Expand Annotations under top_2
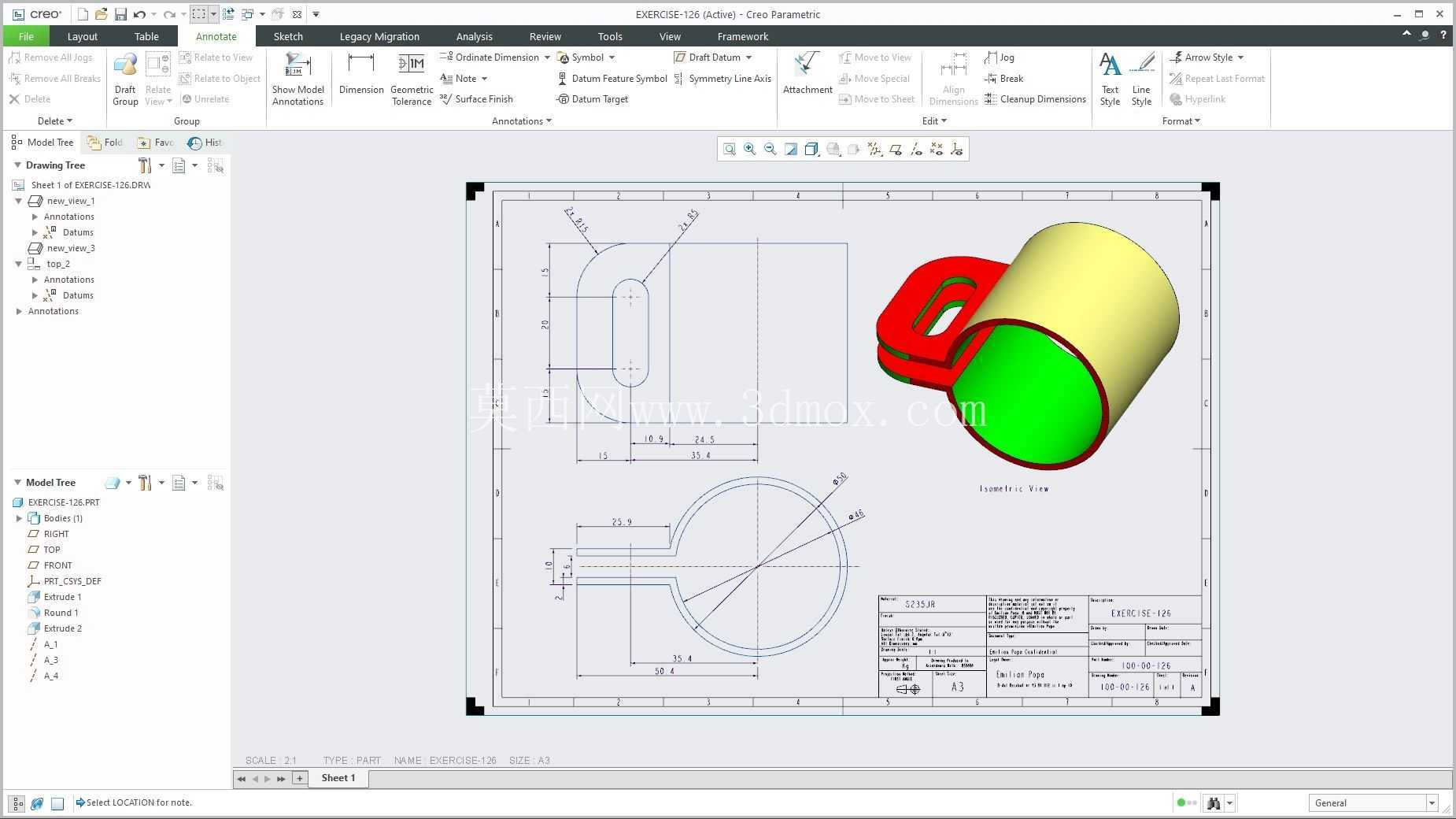1456x819 pixels. (35, 280)
